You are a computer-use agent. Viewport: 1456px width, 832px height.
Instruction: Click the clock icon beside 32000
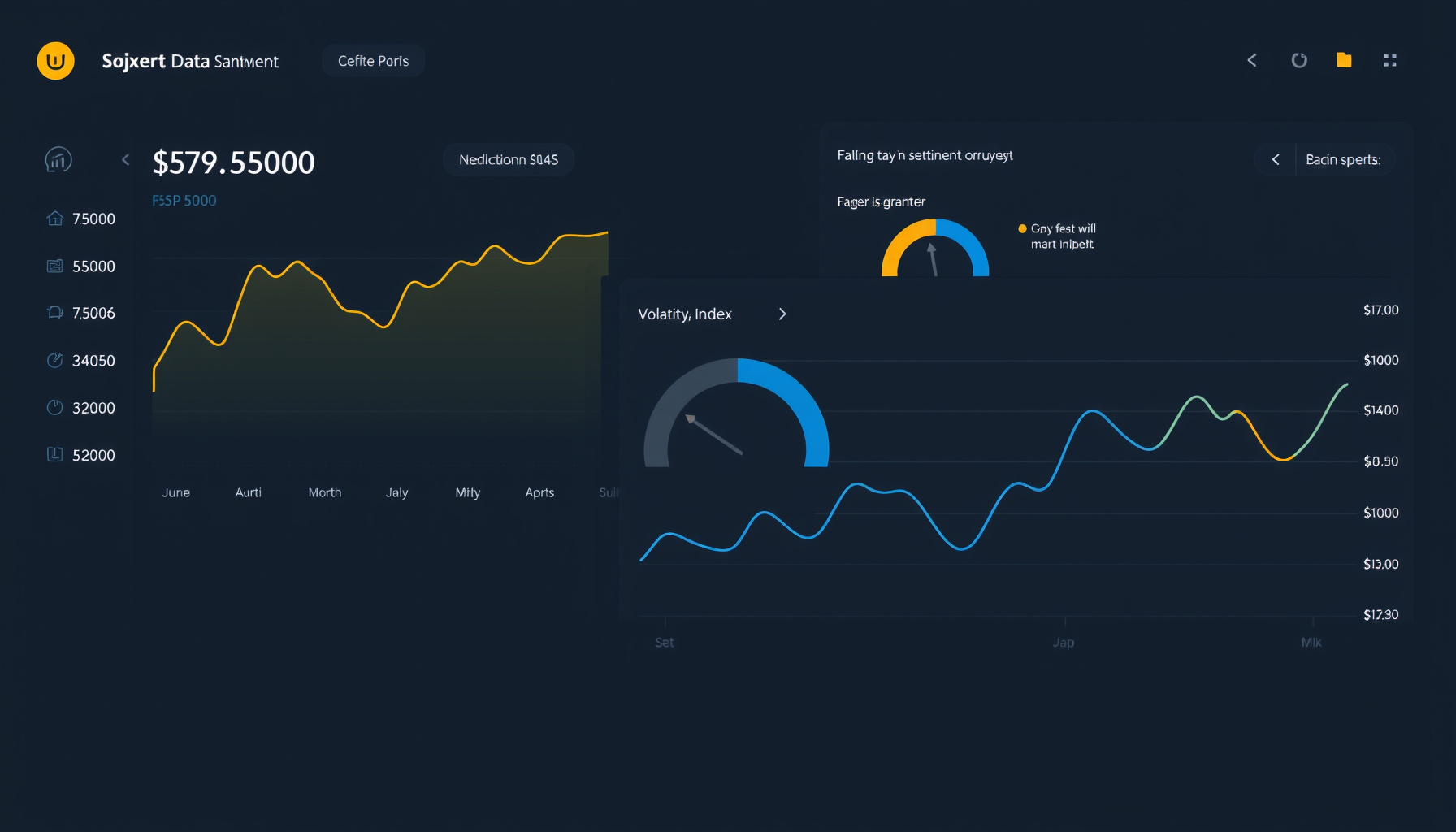(x=54, y=408)
